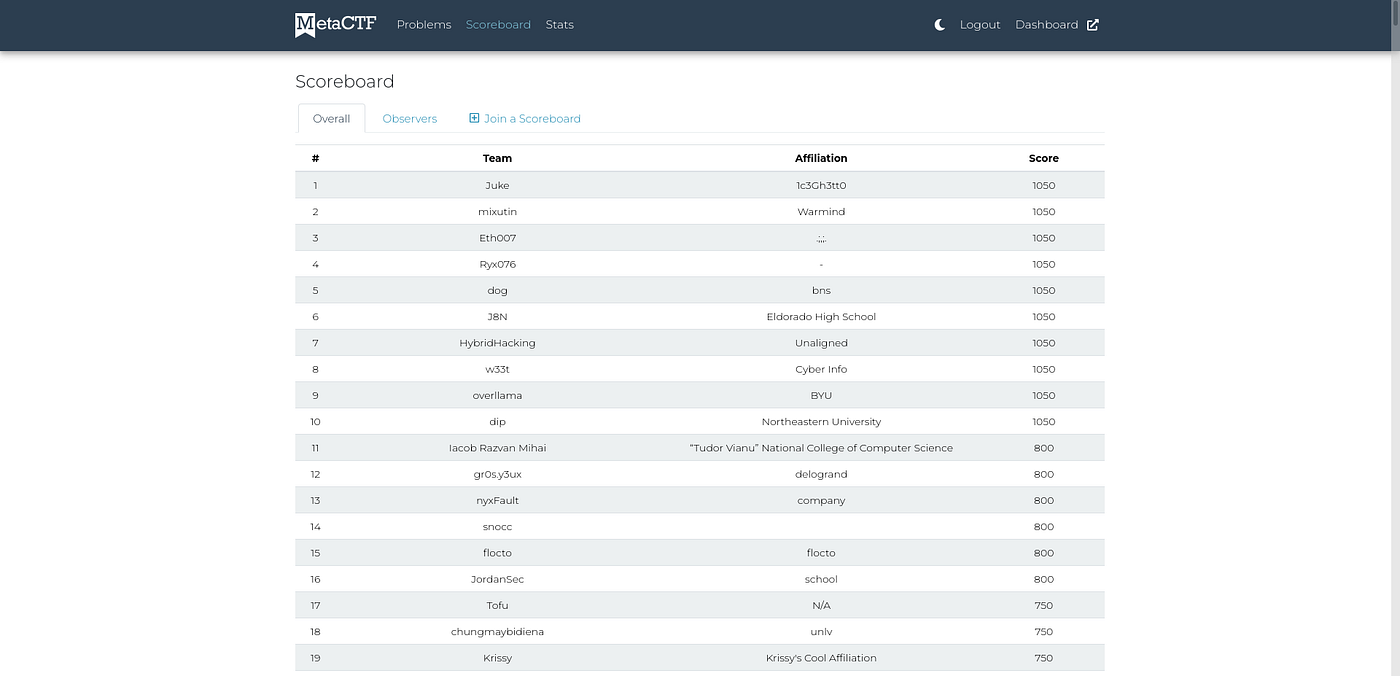This screenshot has height=676, width=1400.
Task: Select team name w33t
Action: pyautogui.click(x=497, y=369)
